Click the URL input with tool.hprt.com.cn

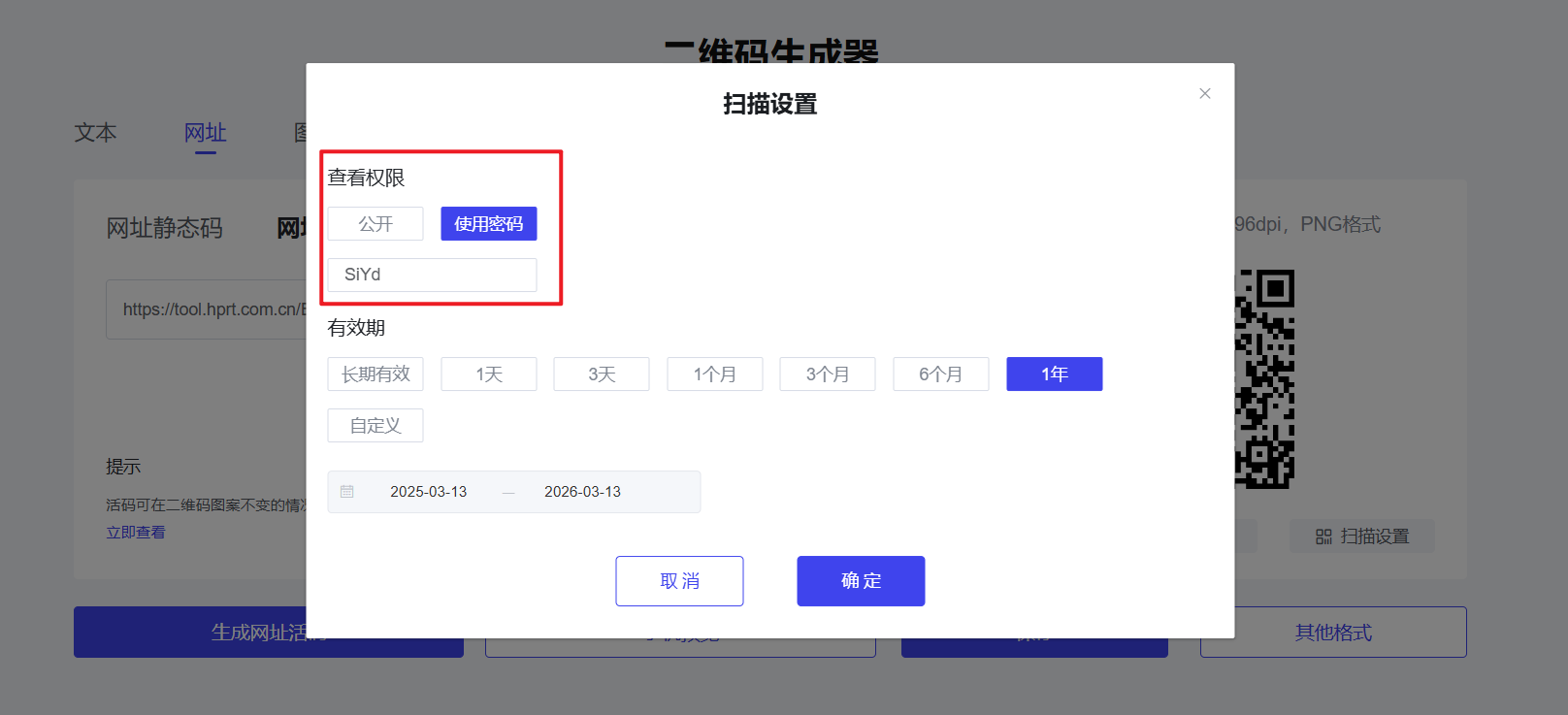[207, 309]
